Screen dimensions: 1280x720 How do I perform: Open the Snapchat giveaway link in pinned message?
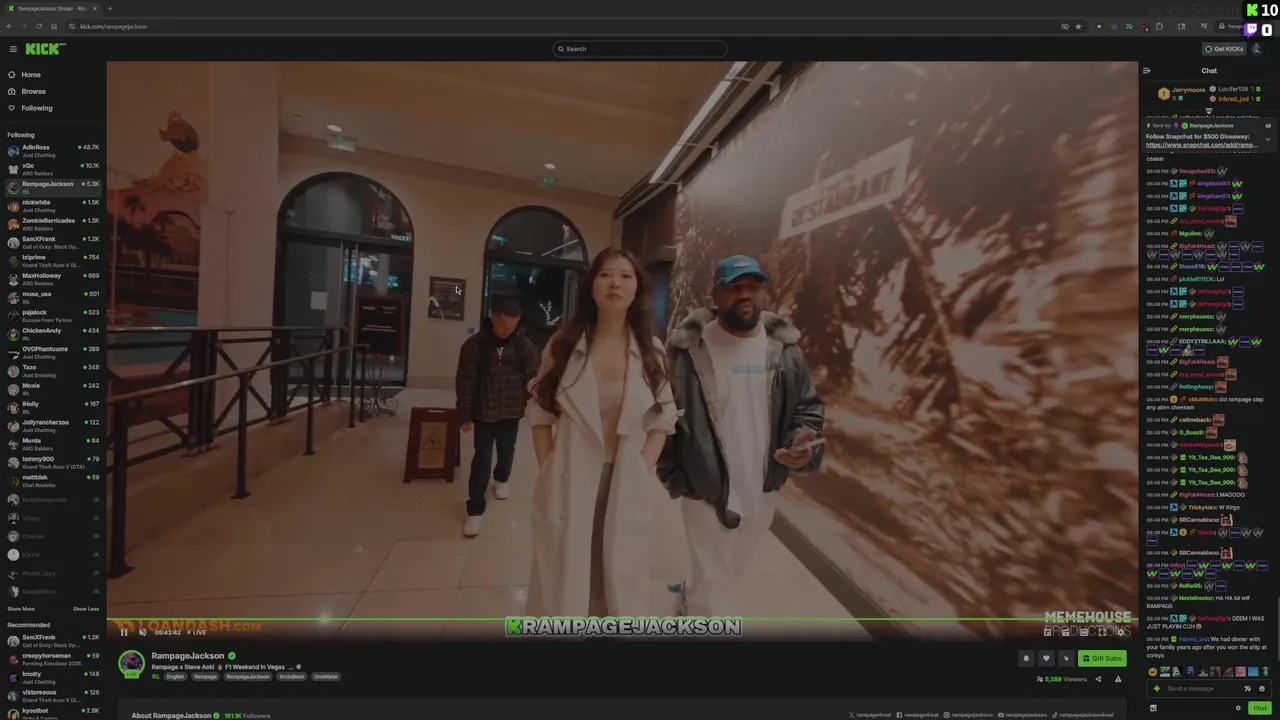point(1201,145)
